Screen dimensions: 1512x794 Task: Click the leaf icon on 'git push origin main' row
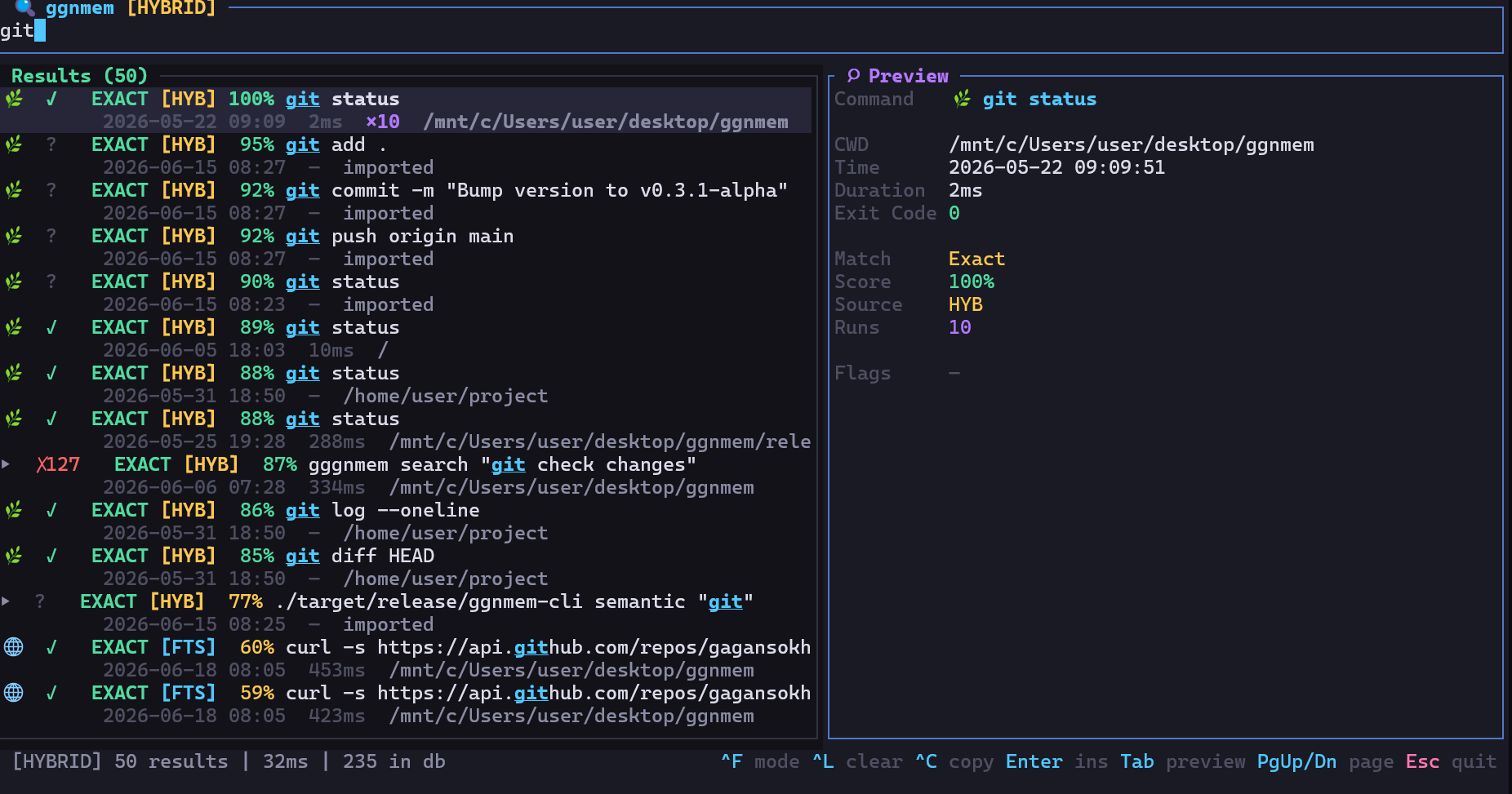pyautogui.click(x=14, y=236)
